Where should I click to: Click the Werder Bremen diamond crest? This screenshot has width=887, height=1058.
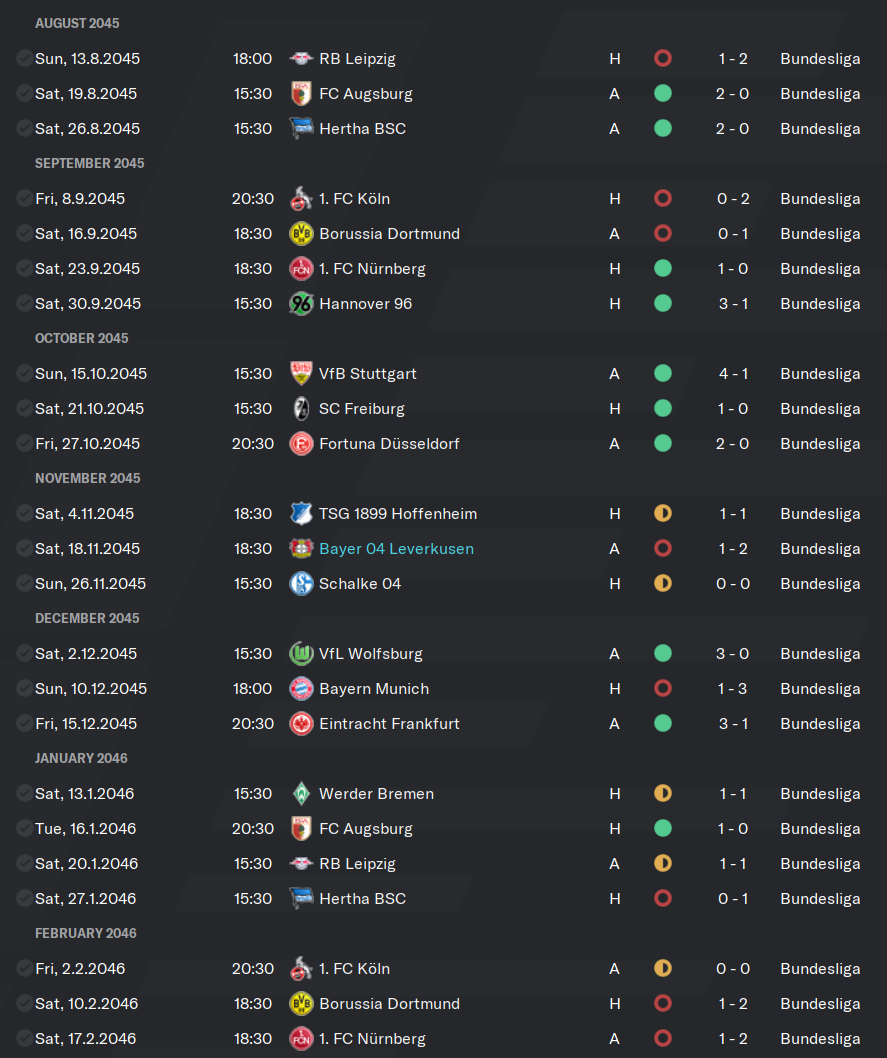click(x=301, y=794)
